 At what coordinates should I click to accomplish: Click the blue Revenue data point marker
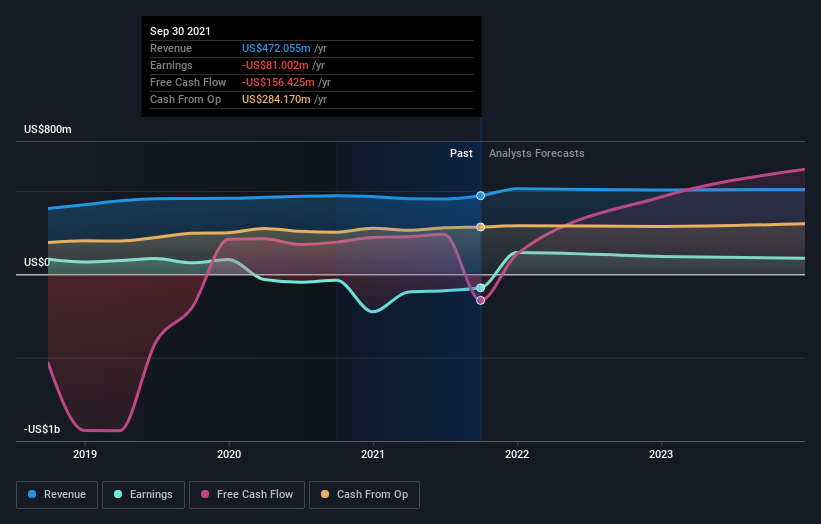coord(481,196)
